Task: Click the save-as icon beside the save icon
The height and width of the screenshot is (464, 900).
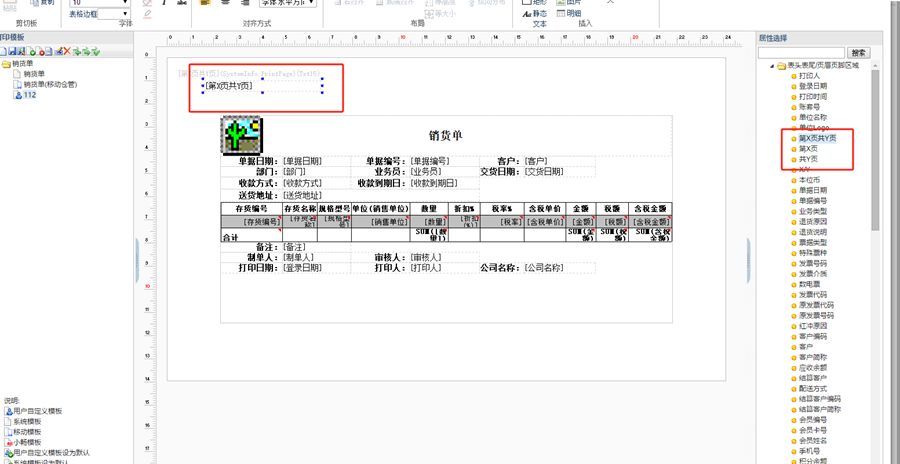Action: point(21,52)
